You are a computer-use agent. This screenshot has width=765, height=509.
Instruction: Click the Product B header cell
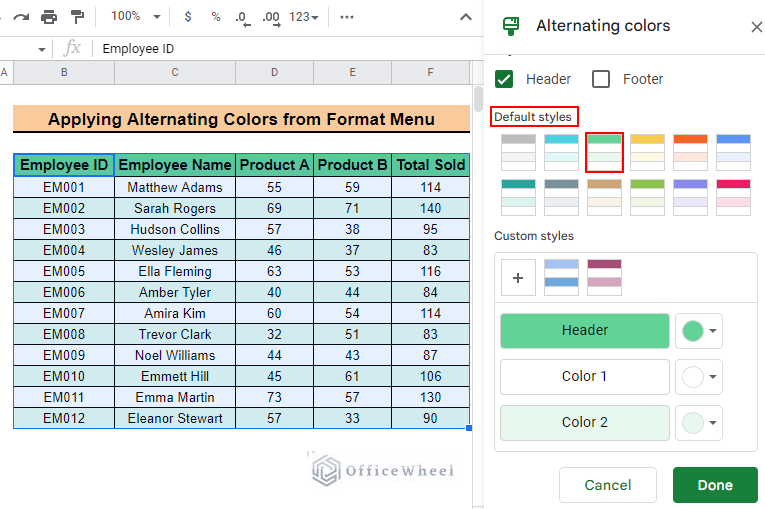point(352,165)
